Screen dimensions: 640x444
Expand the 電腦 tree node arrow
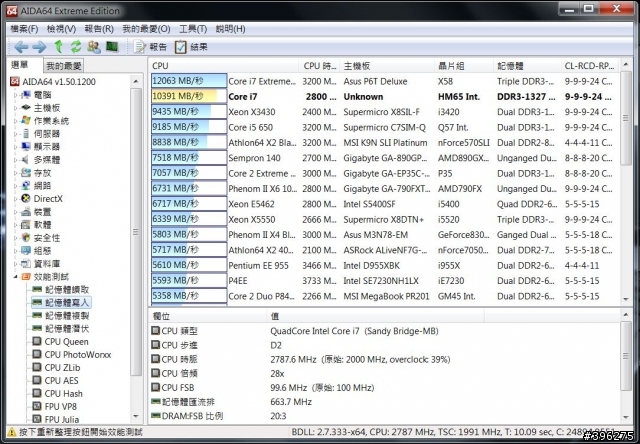point(16,95)
